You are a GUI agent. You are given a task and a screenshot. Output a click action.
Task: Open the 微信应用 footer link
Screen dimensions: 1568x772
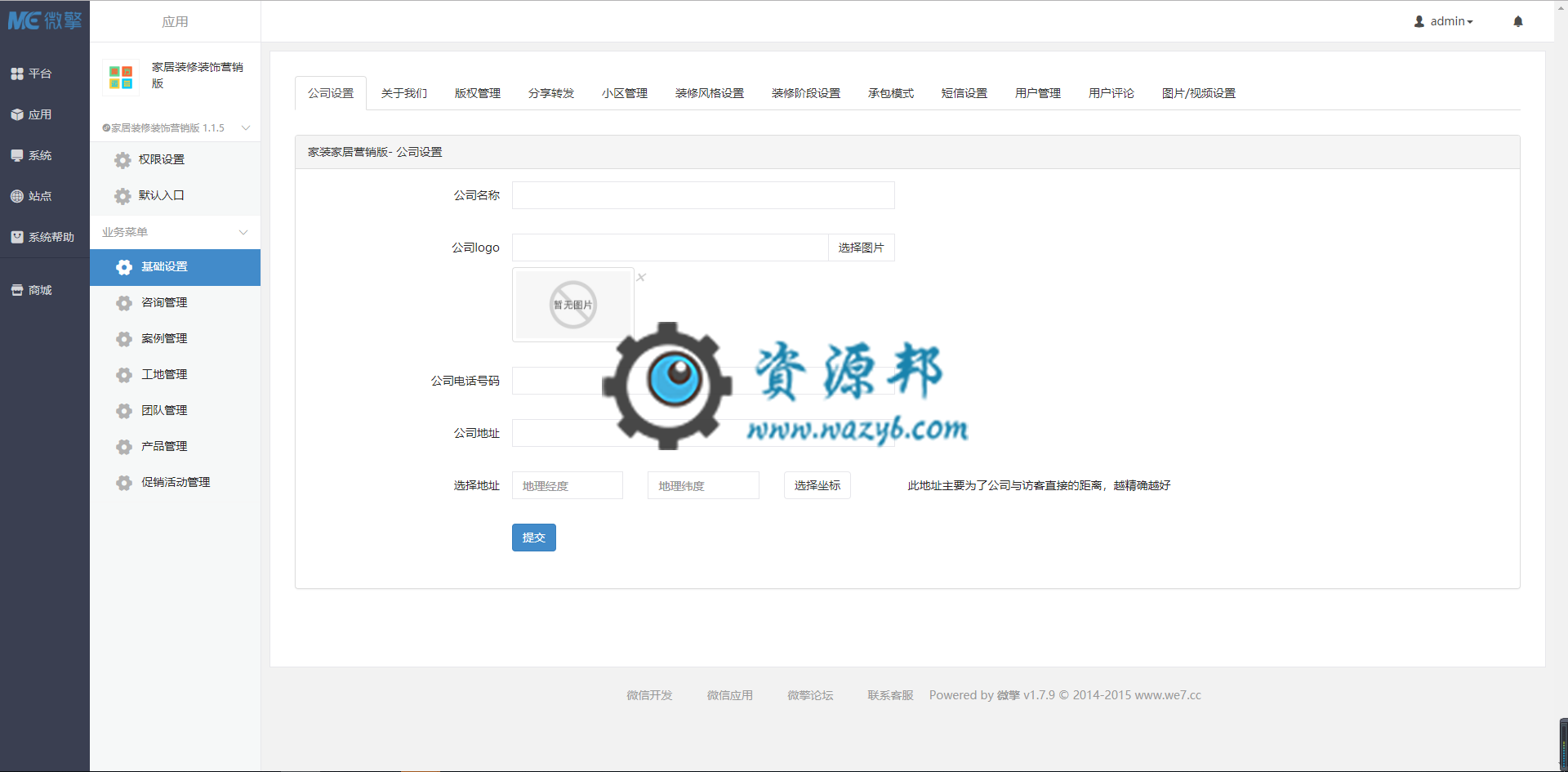click(730, 695)
